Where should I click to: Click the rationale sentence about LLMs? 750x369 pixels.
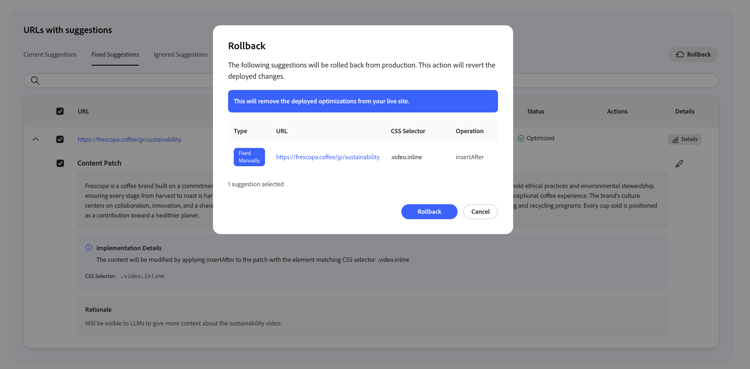point(183,323)
